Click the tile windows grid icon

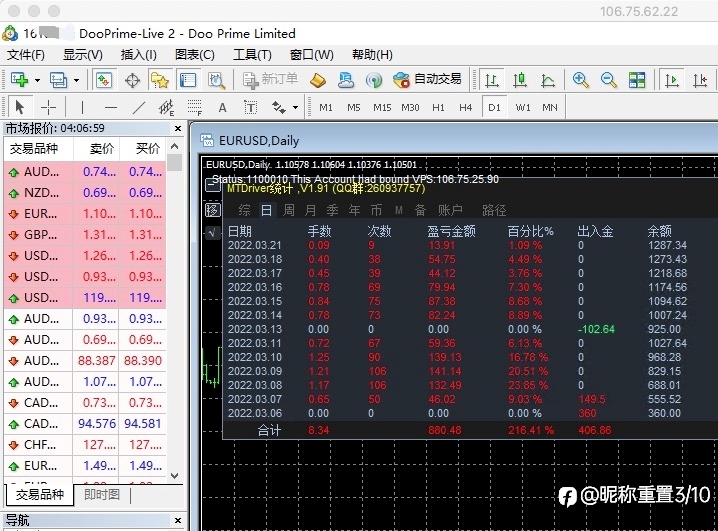636,80
